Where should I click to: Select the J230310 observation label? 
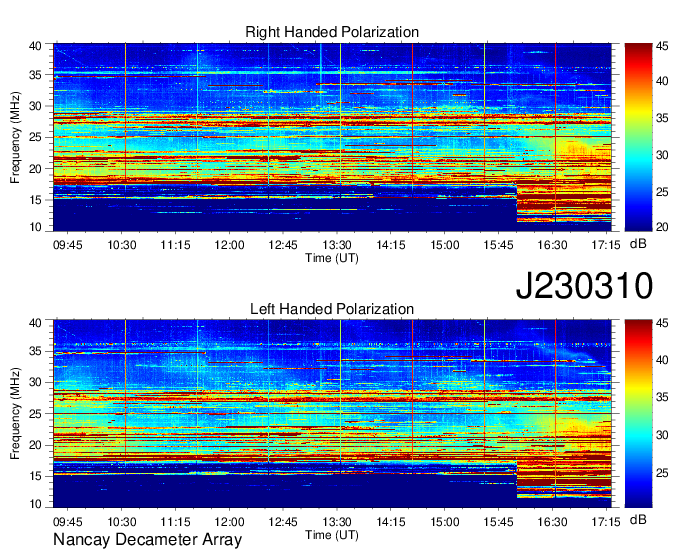584,286
